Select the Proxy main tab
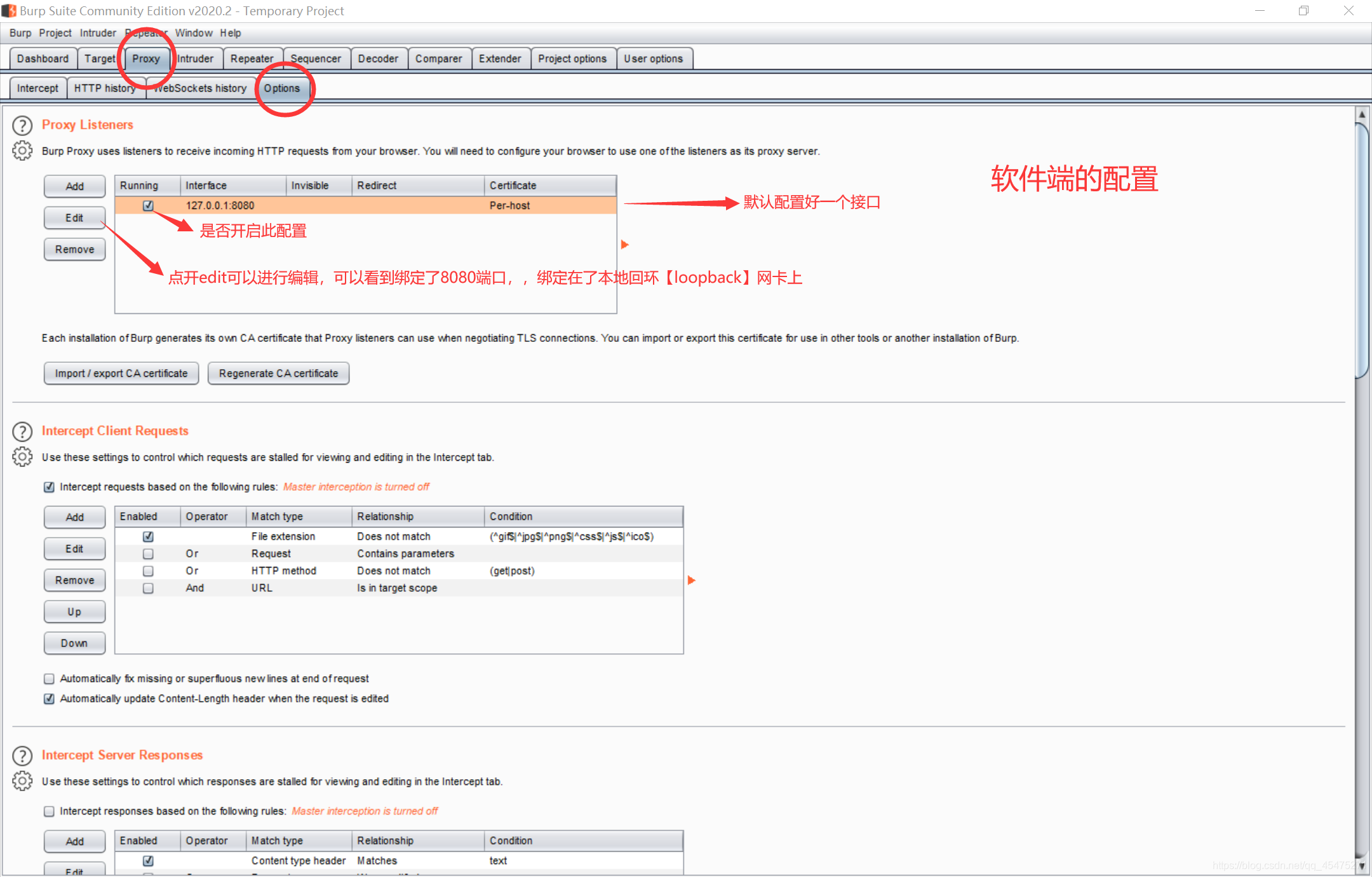 146,58
